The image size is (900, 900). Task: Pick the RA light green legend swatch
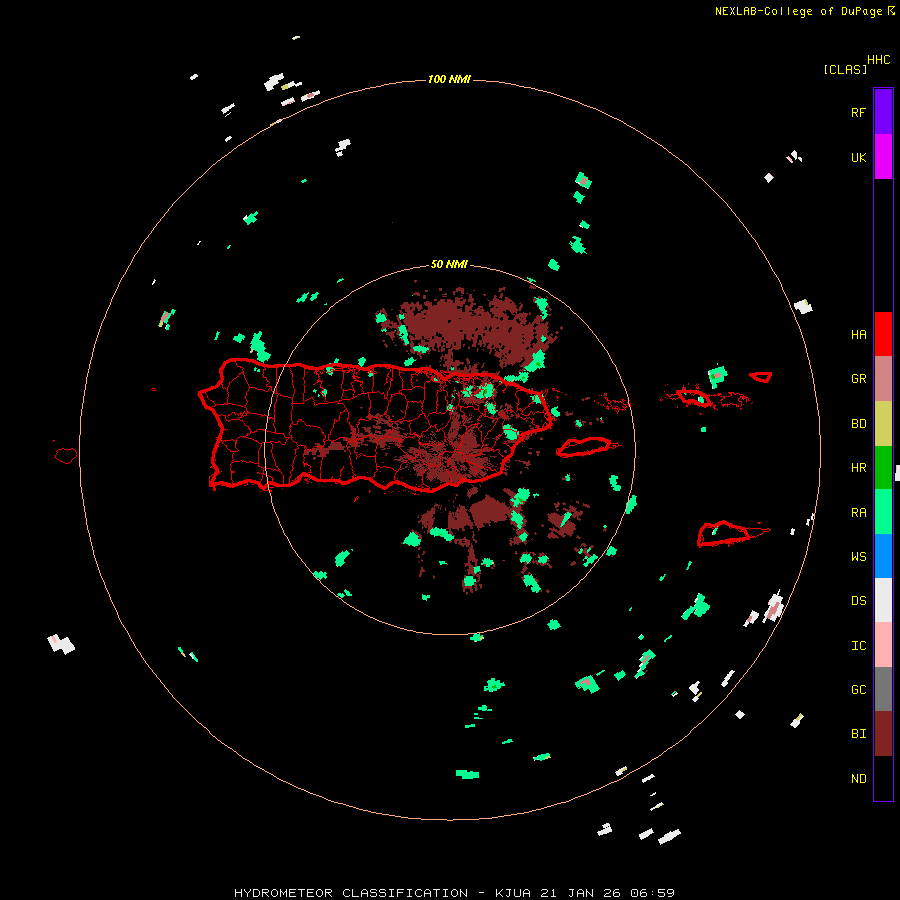tap(883, 512)
